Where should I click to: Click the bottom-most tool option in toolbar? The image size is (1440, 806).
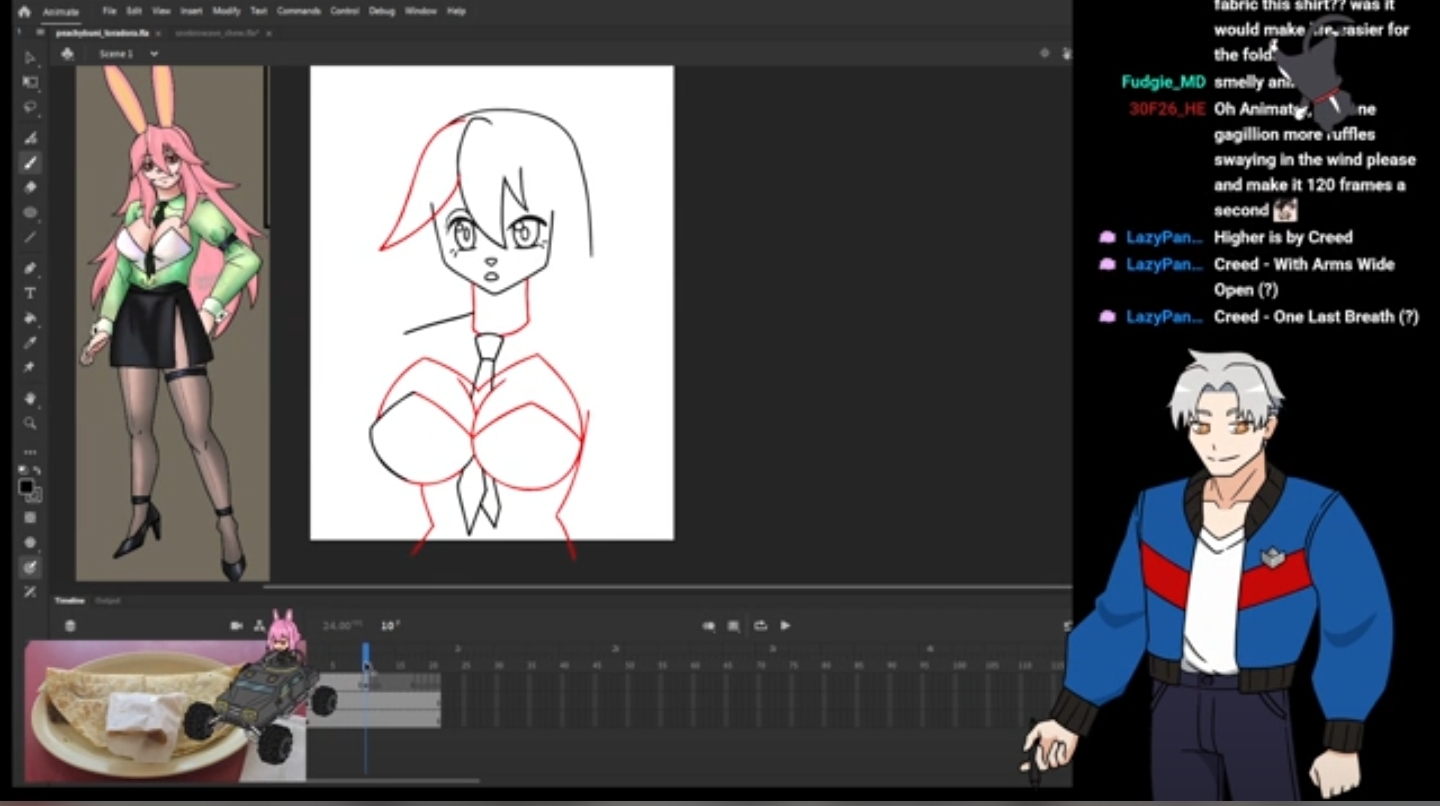pyautogui.click(x=30, y=592)
